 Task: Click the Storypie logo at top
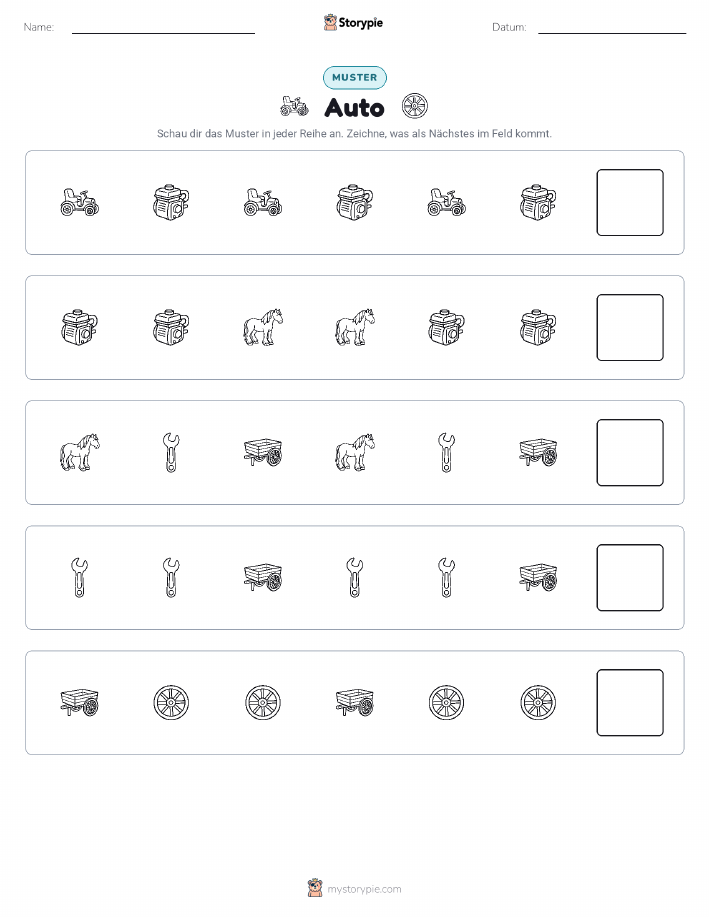(x=353, y=23)
